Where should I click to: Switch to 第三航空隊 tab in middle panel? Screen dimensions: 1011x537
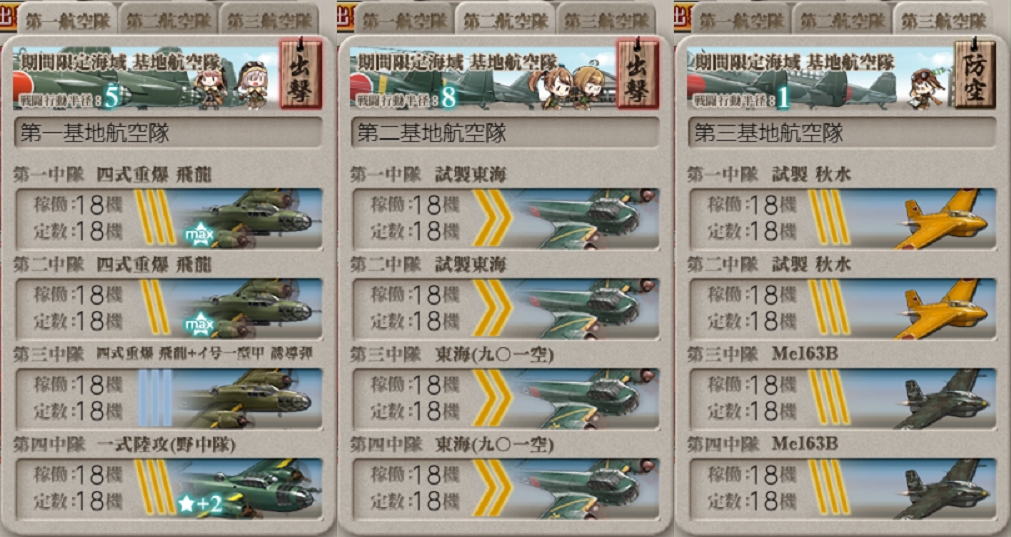pos(606,19)
